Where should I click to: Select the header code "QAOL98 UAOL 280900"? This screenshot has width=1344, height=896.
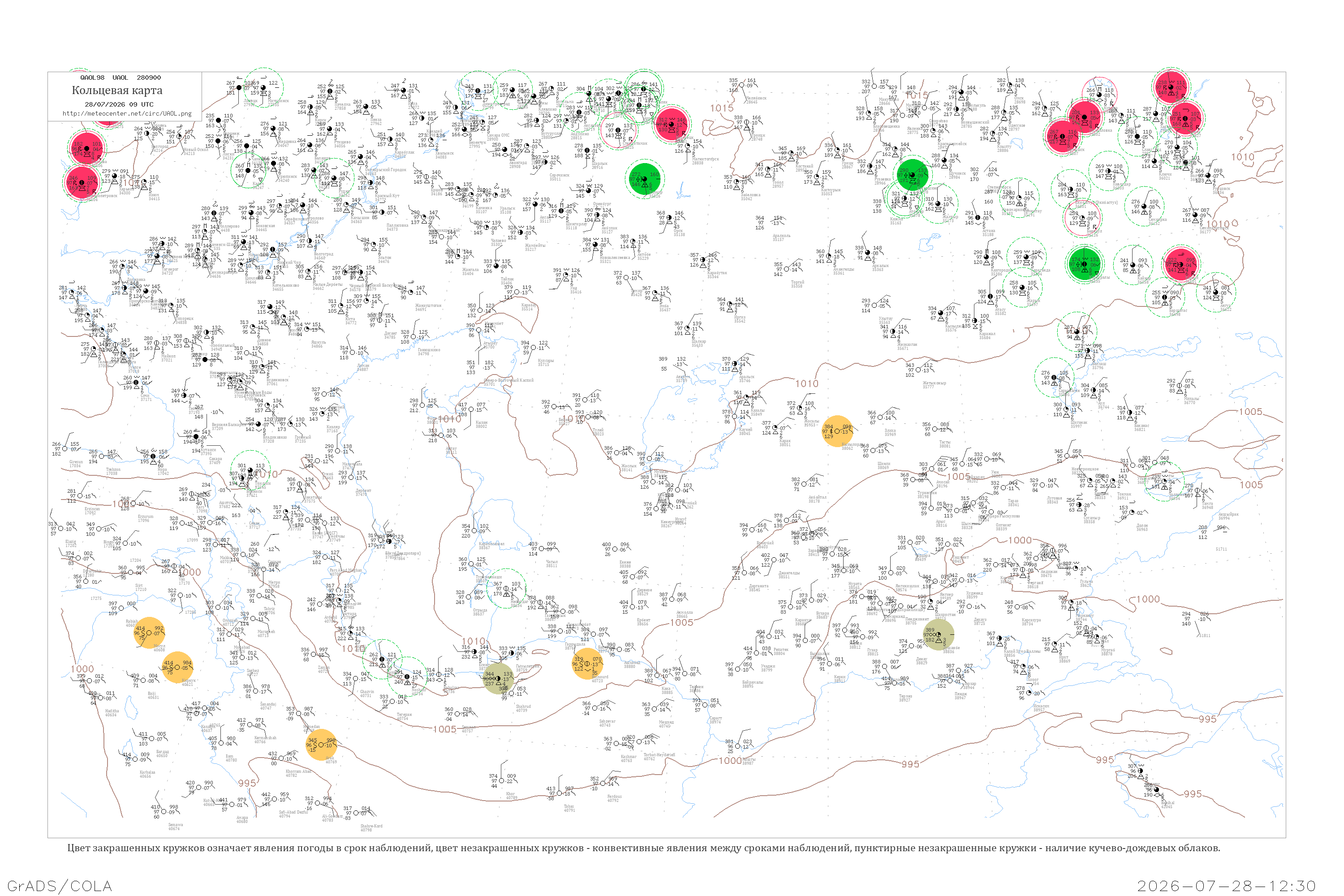click(x=121, y=78)
